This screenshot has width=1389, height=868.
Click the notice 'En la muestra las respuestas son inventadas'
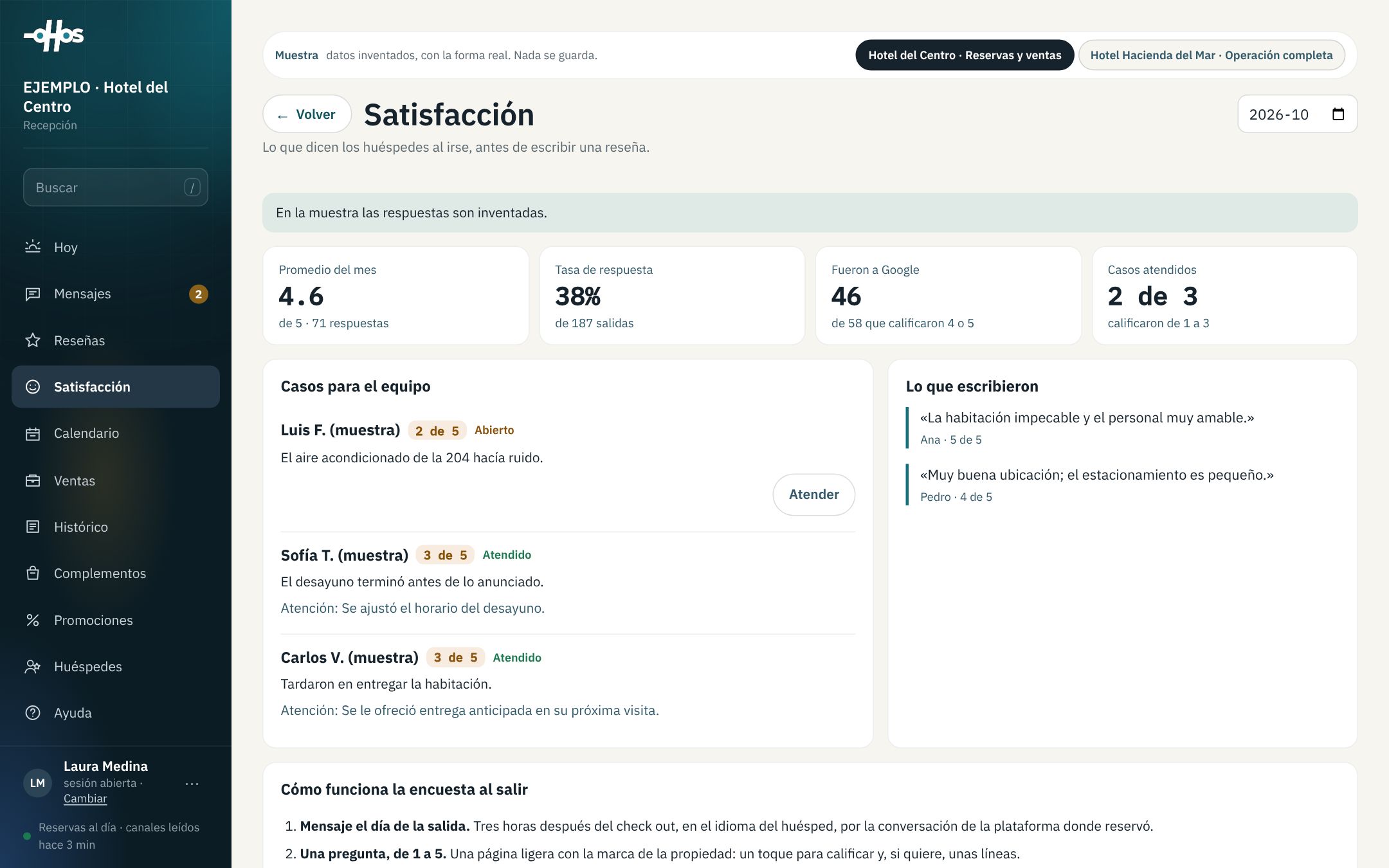pyautogui.click(x=810, y=213)
